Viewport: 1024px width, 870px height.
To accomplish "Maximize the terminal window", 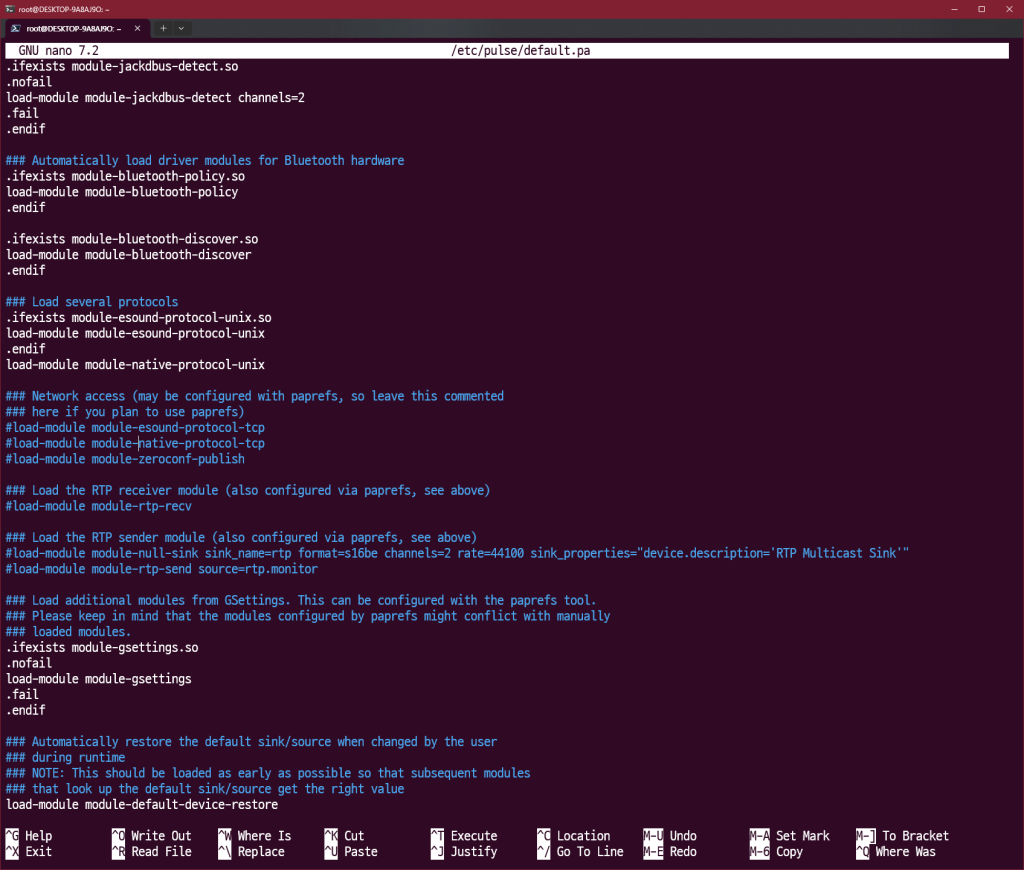I will pyautogui.click(x=981, y=8).
